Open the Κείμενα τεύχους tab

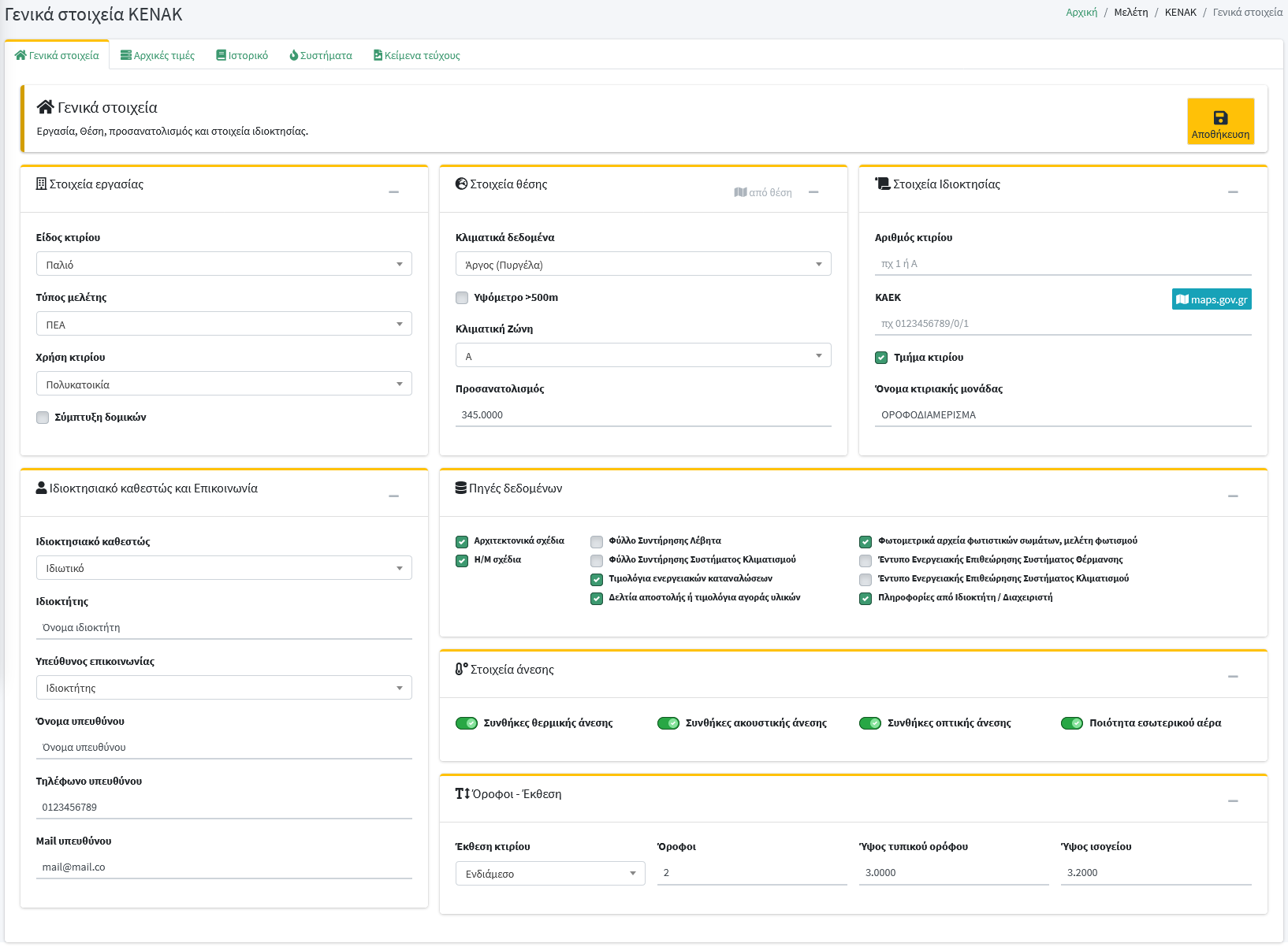pos(417,55)
